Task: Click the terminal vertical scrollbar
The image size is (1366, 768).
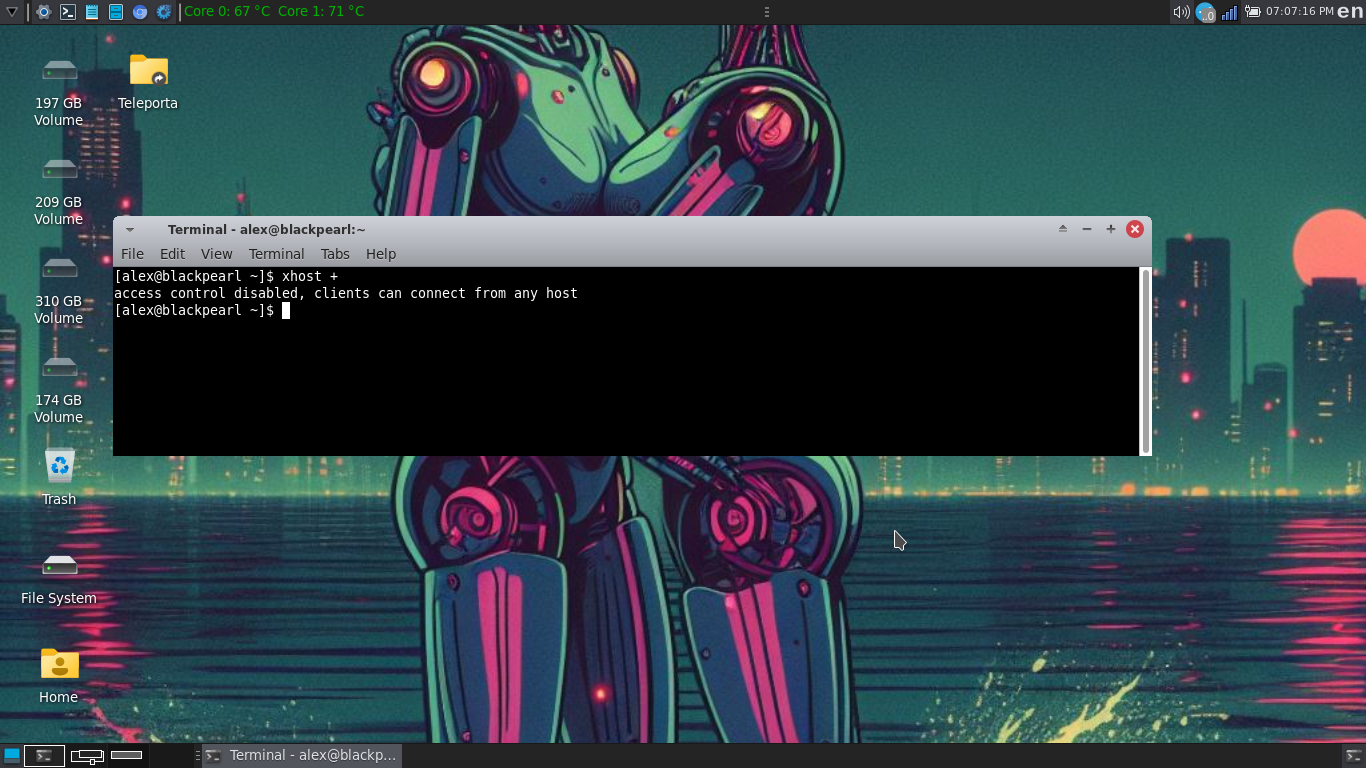Action: (x=1145, y=360)
